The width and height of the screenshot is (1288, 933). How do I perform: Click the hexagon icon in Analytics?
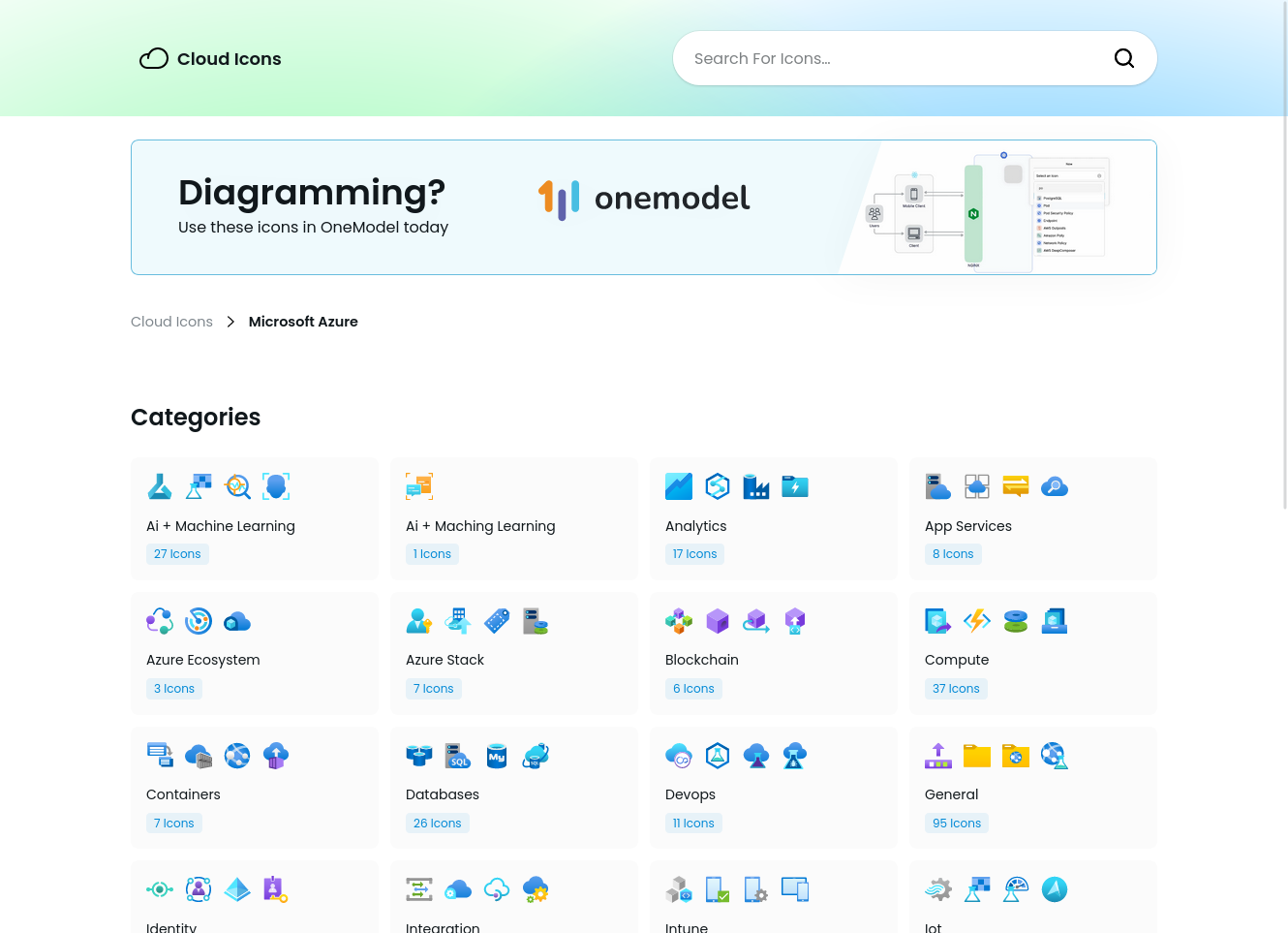[x=718, y=486]
